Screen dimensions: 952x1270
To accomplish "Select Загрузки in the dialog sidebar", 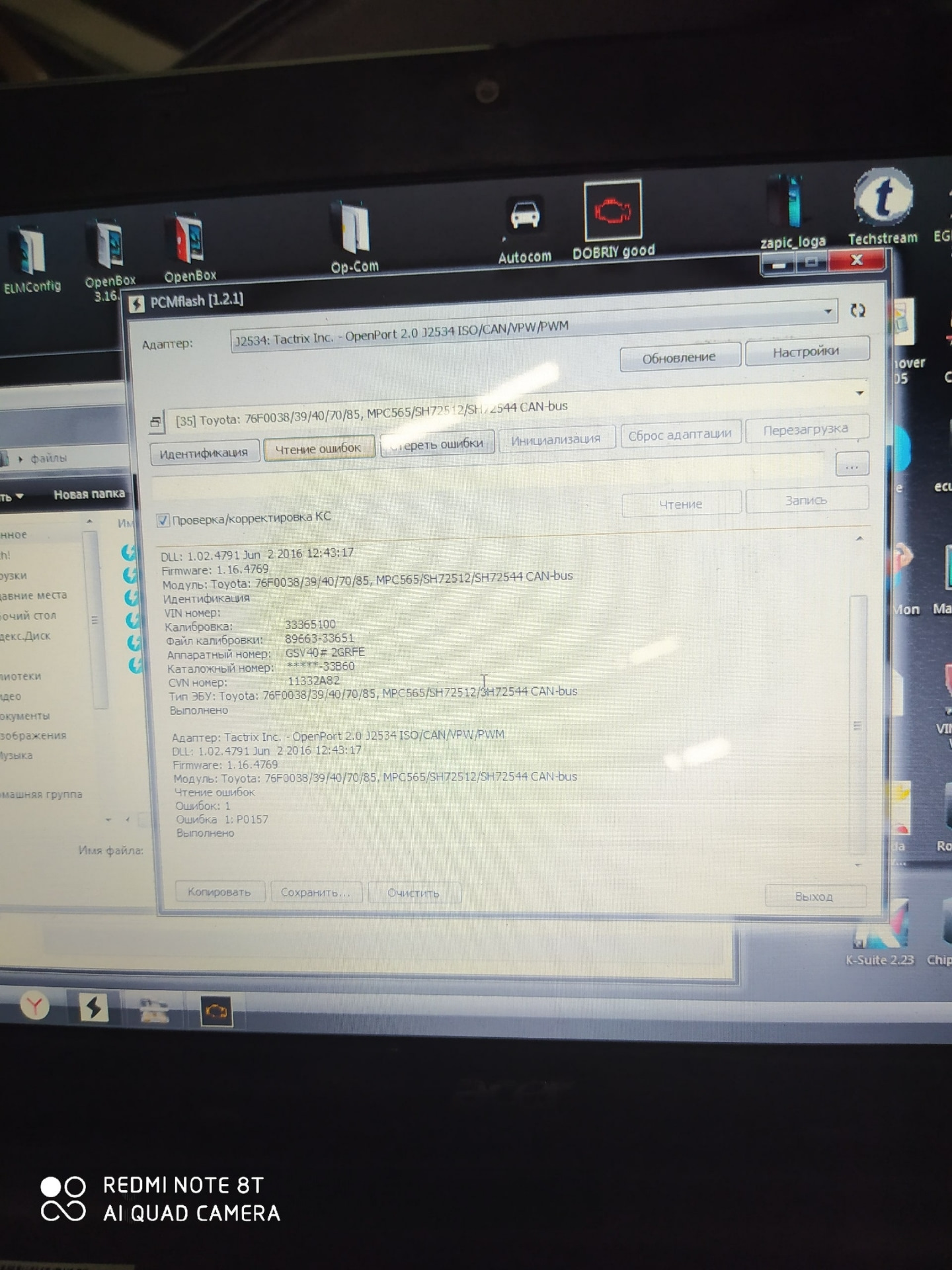I will pos(13,575).
